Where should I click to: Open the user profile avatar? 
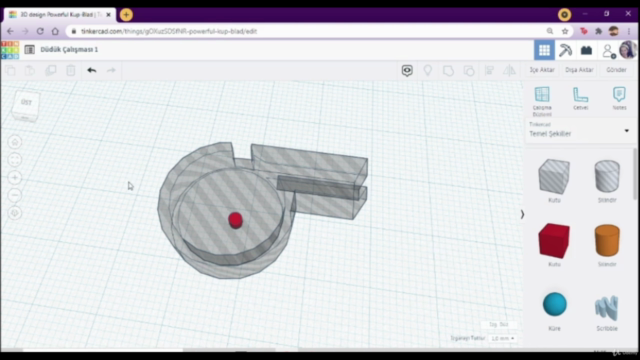point(628,50)
